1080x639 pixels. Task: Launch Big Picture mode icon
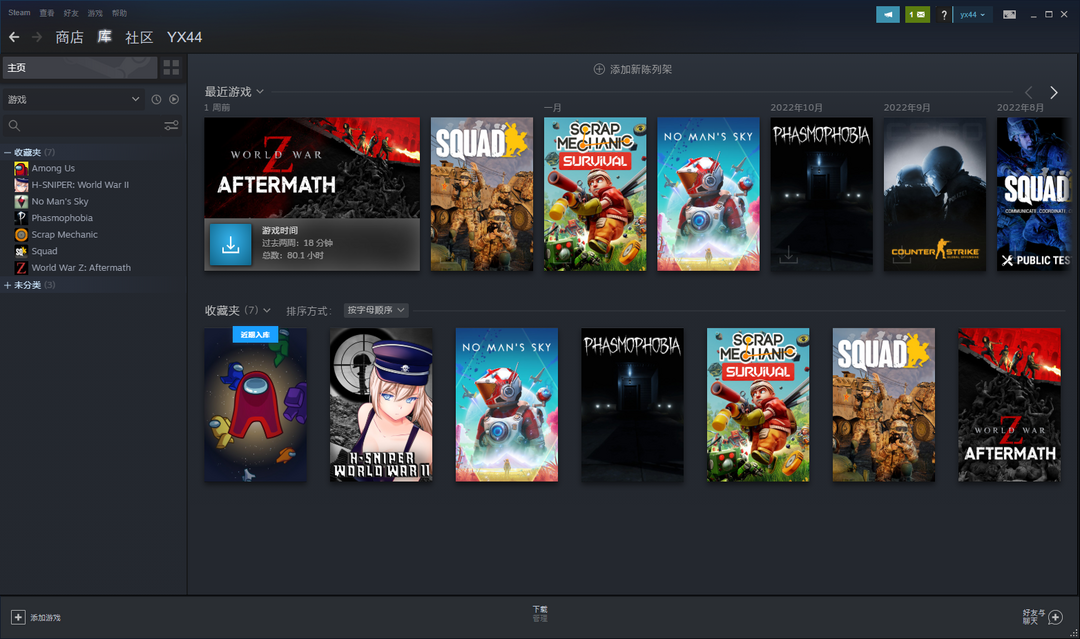[1009, 14]
